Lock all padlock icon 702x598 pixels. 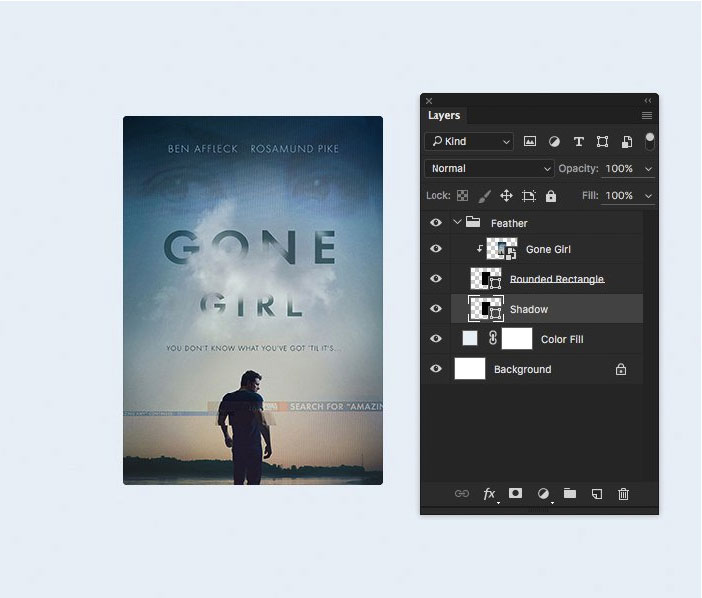point(551,196)
